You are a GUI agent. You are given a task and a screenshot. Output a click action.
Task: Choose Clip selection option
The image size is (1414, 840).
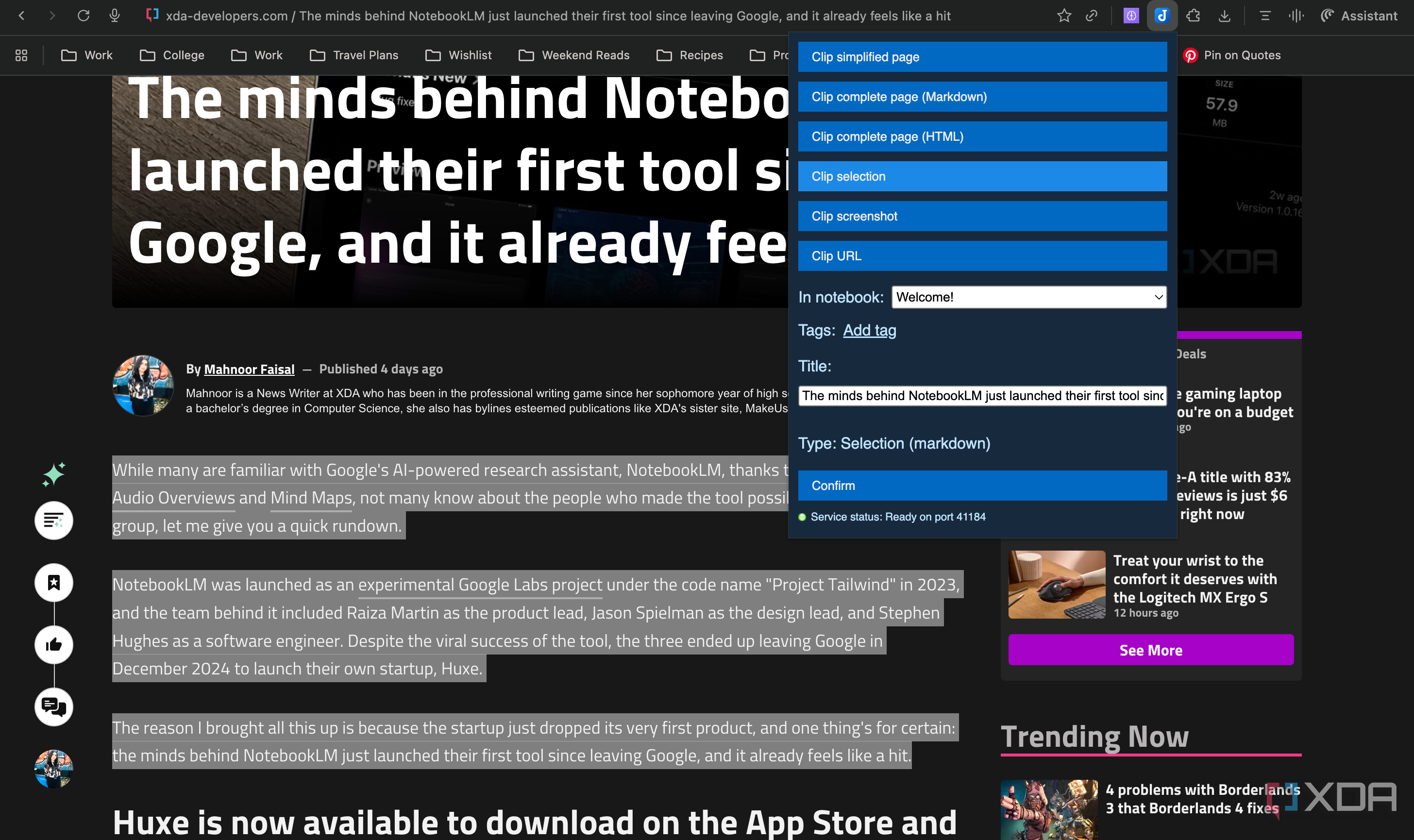coord(982,176)
